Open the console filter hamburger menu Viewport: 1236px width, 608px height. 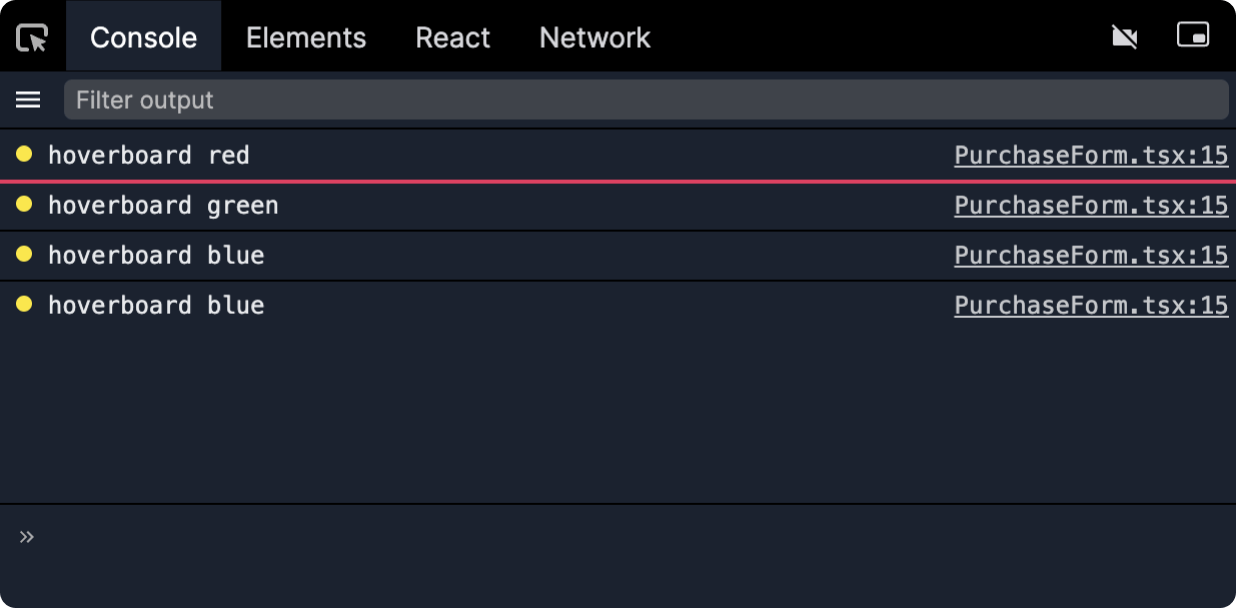28,100
